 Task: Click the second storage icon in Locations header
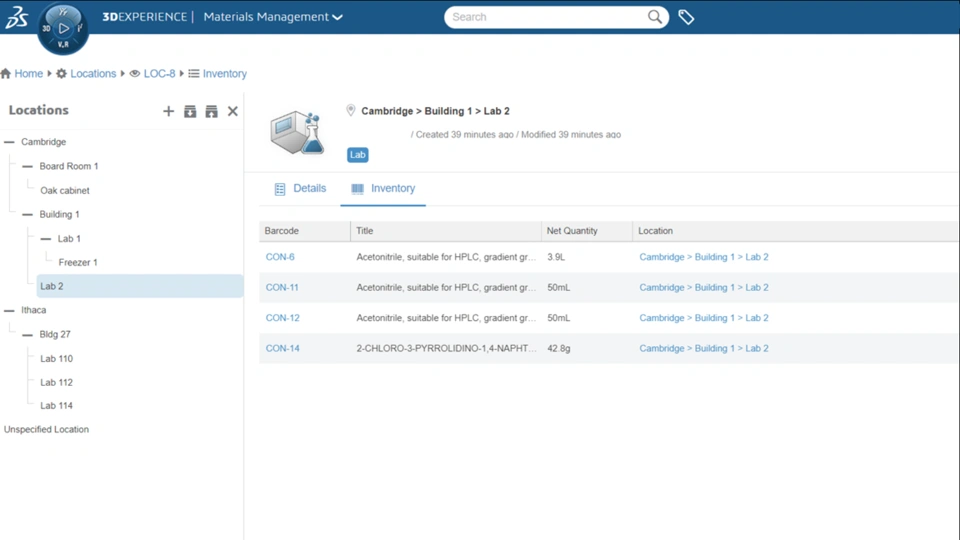[211, 111]
